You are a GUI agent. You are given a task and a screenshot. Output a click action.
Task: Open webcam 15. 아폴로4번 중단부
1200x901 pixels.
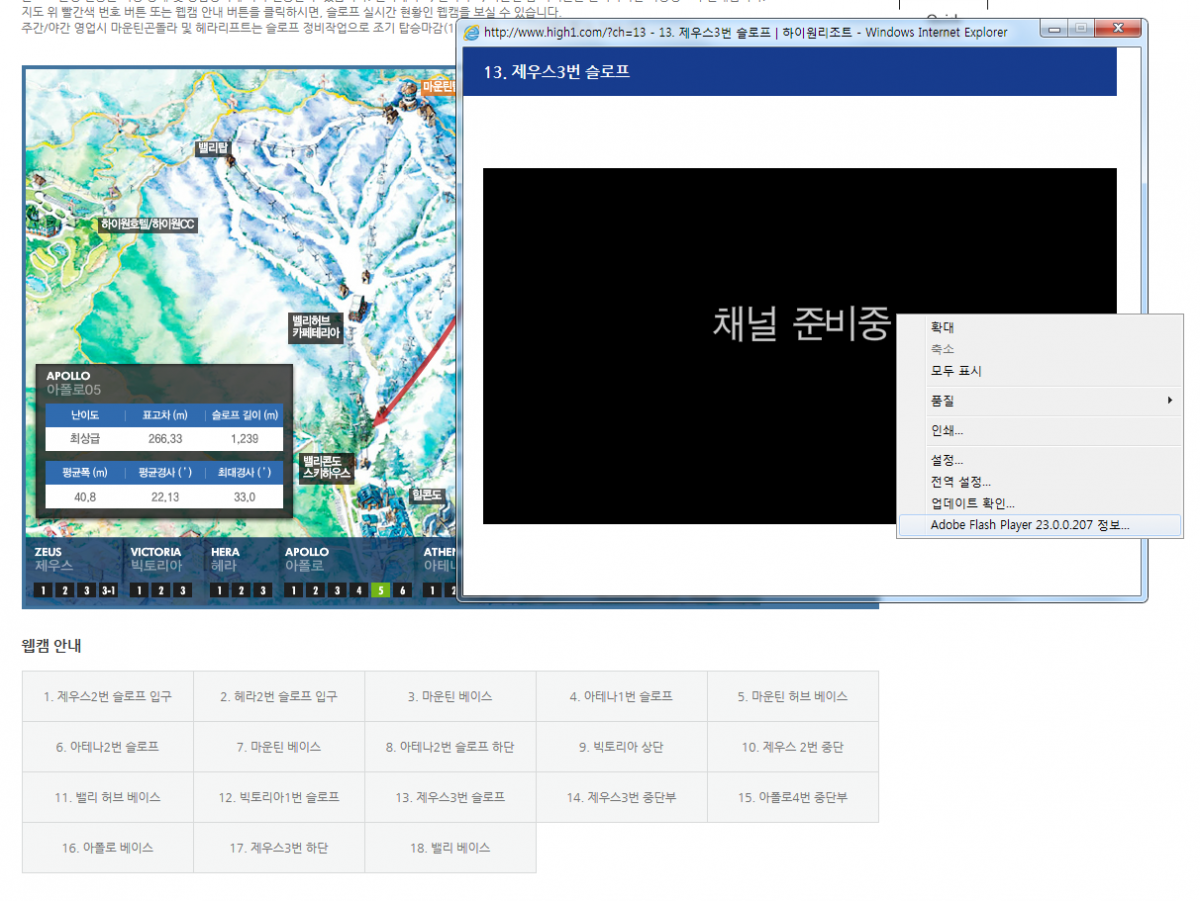[793, 797]
